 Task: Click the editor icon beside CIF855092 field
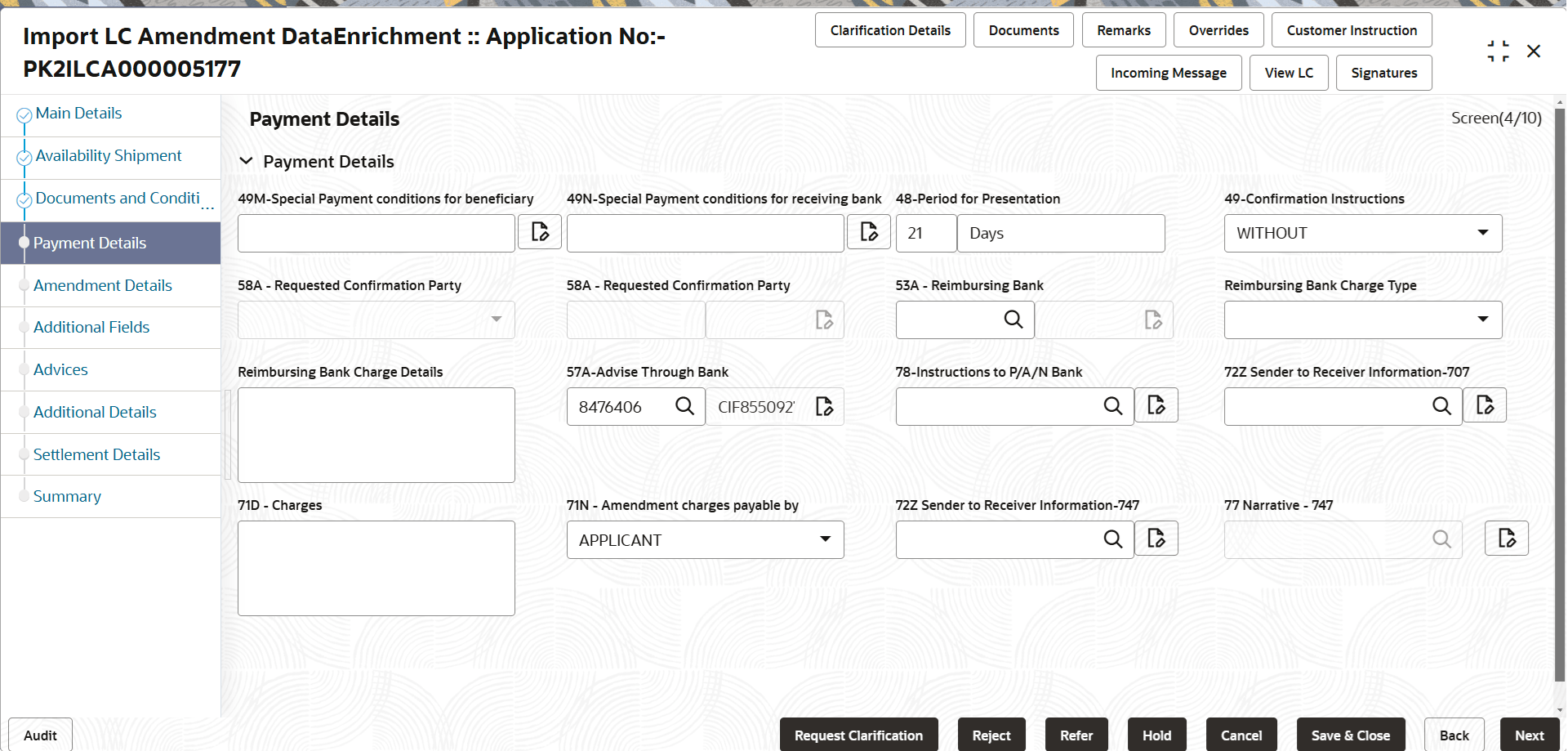tap(823, 406)
